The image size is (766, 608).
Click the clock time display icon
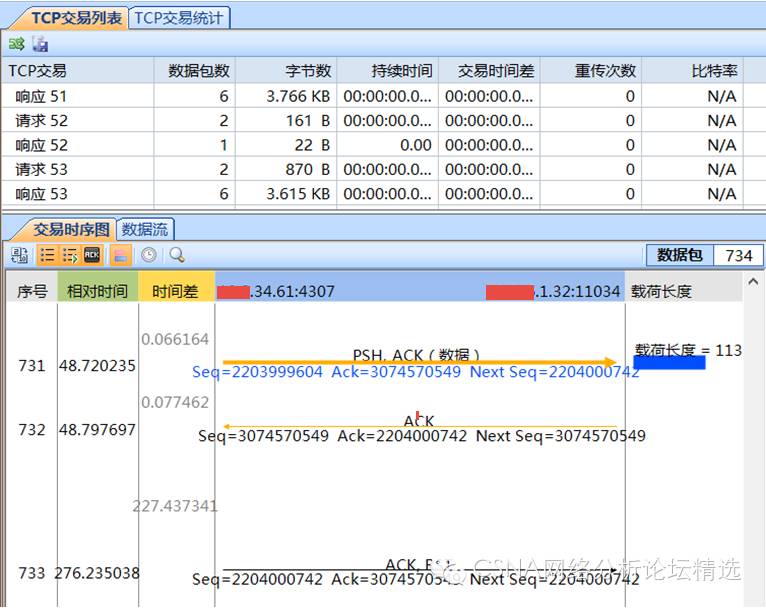[149, 255]
